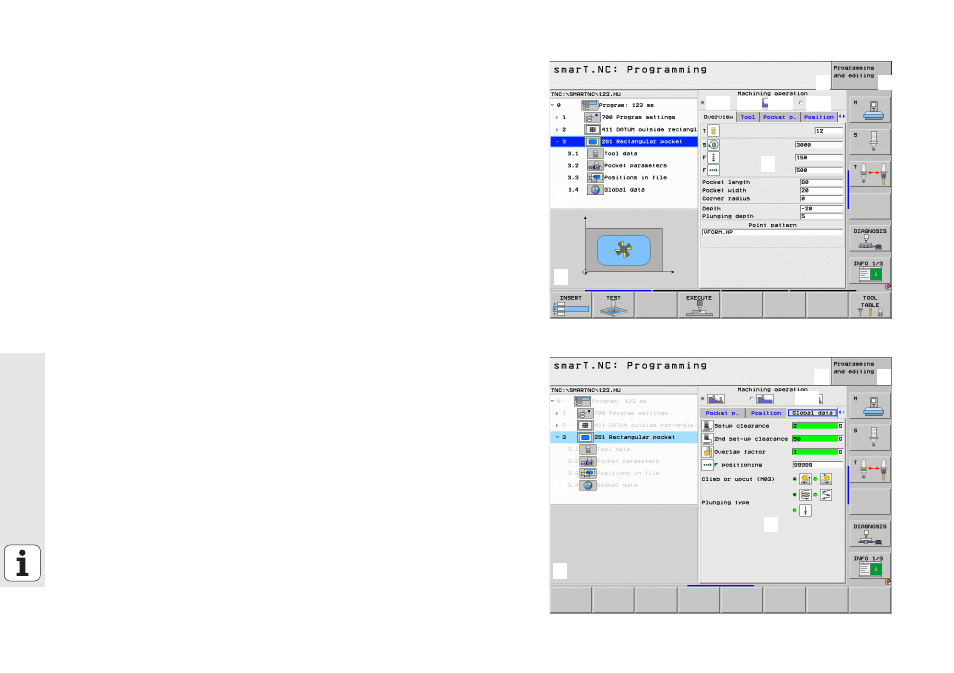Click the green Setup clearance value field
Image resolution: width=954 pixels, height=673 pixels.
[x=815, y=425]
